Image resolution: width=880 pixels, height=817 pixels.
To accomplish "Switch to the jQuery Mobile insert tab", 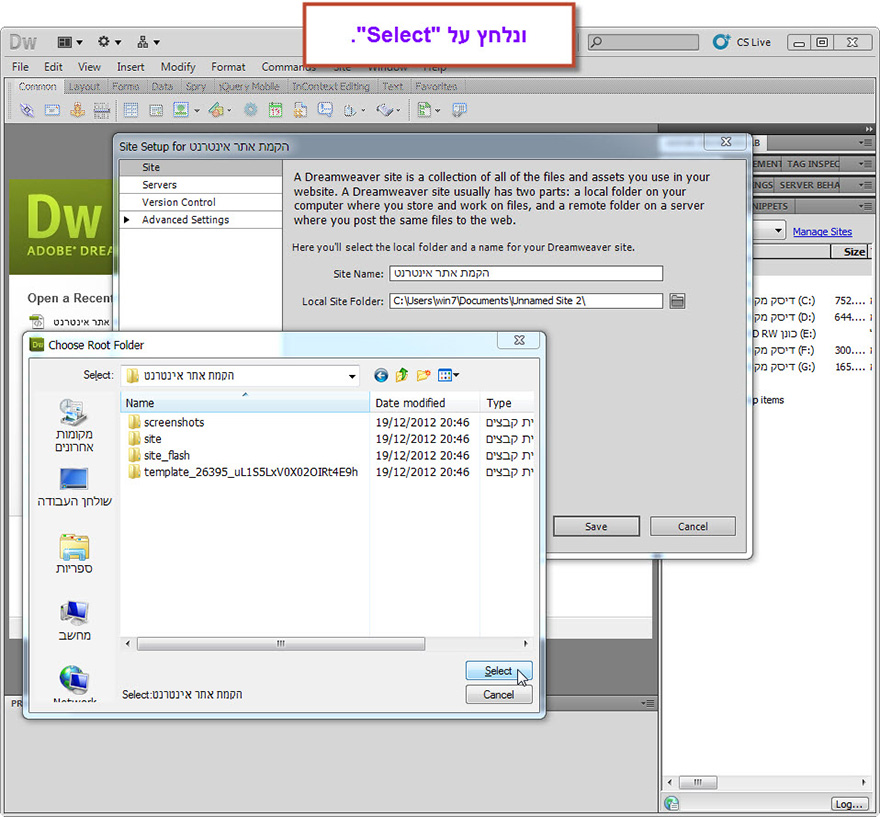I will tap(249, 86).
